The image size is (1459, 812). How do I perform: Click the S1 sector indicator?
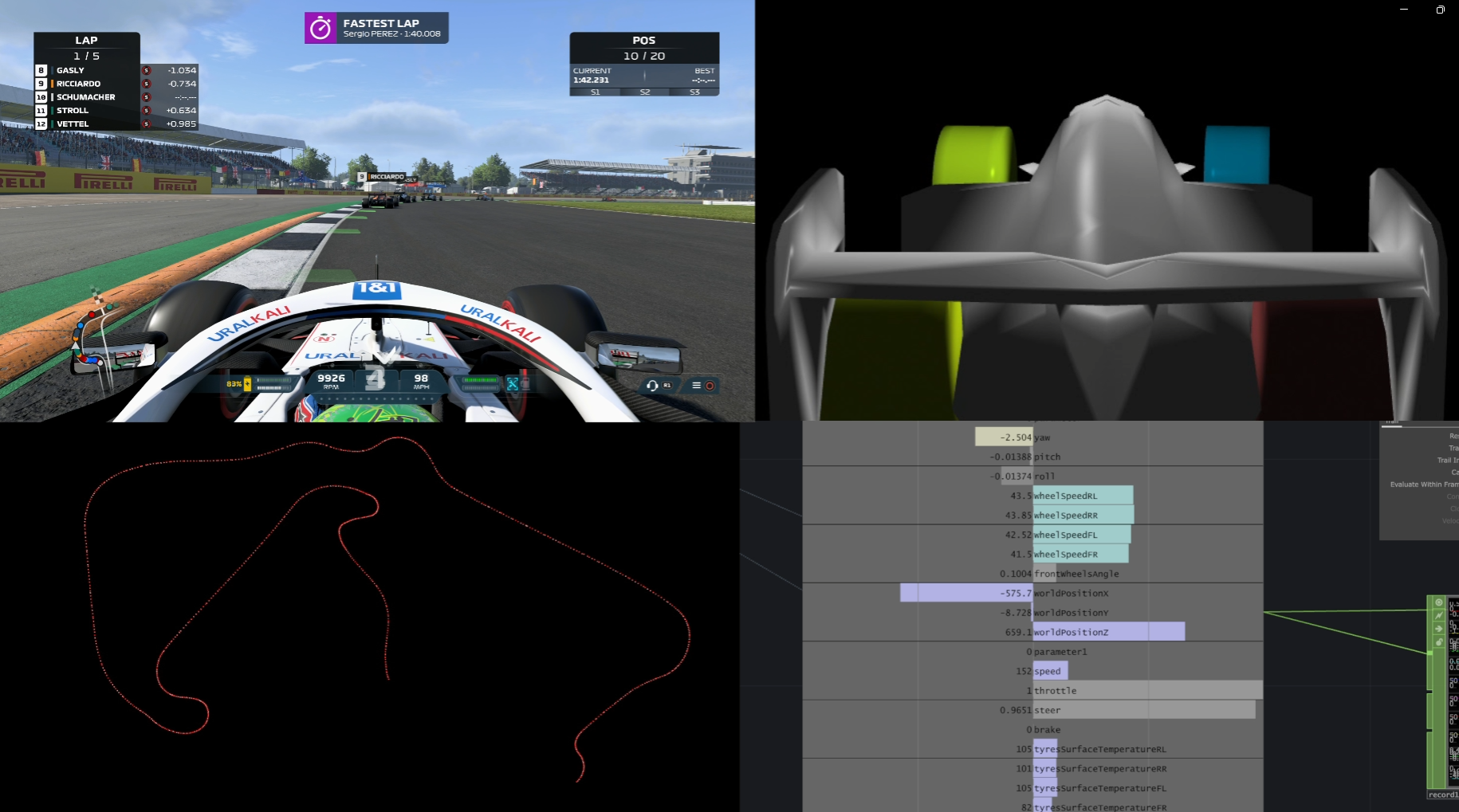(595, 92)
